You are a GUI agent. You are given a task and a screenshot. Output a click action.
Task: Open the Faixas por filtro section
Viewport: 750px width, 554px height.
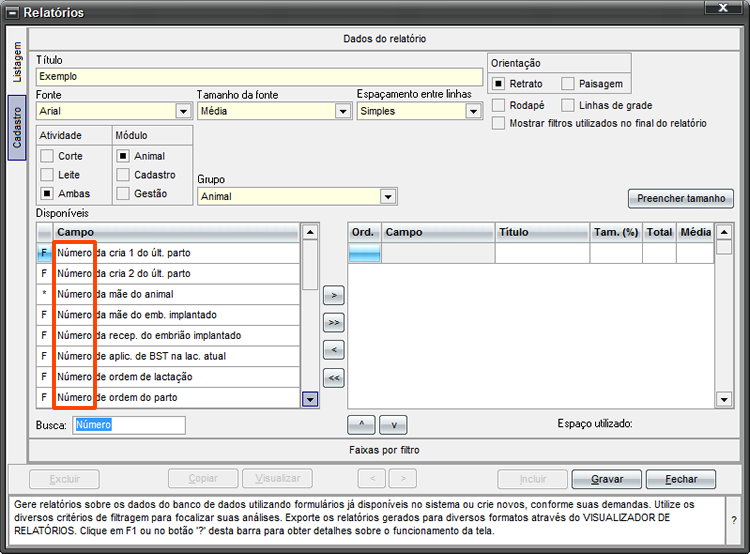pyautogui.click(x=384, y=450)
